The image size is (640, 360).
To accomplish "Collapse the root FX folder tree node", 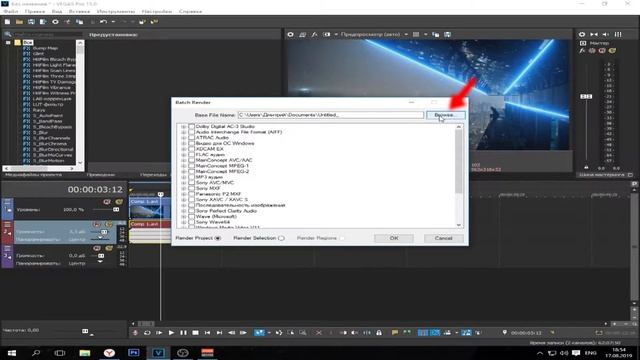I will click(x=8, y=42).
